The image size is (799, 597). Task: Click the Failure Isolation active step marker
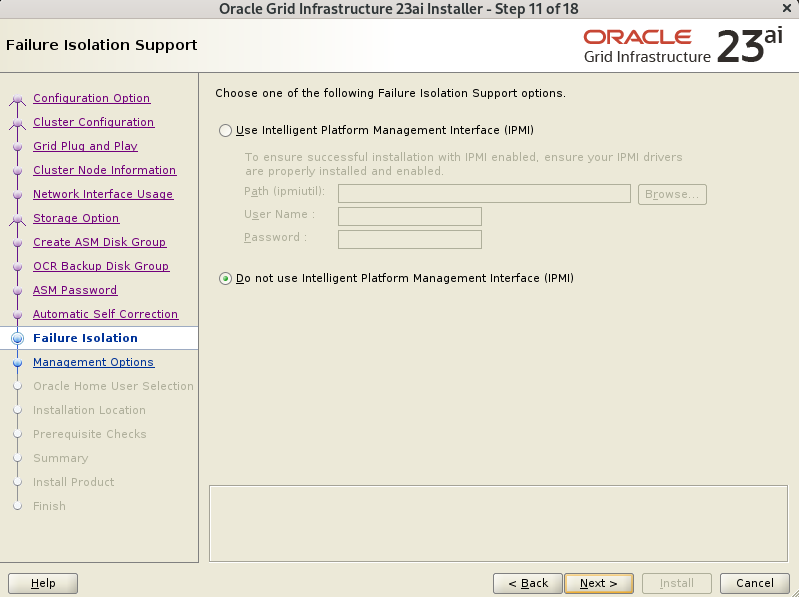coord(17,338)
